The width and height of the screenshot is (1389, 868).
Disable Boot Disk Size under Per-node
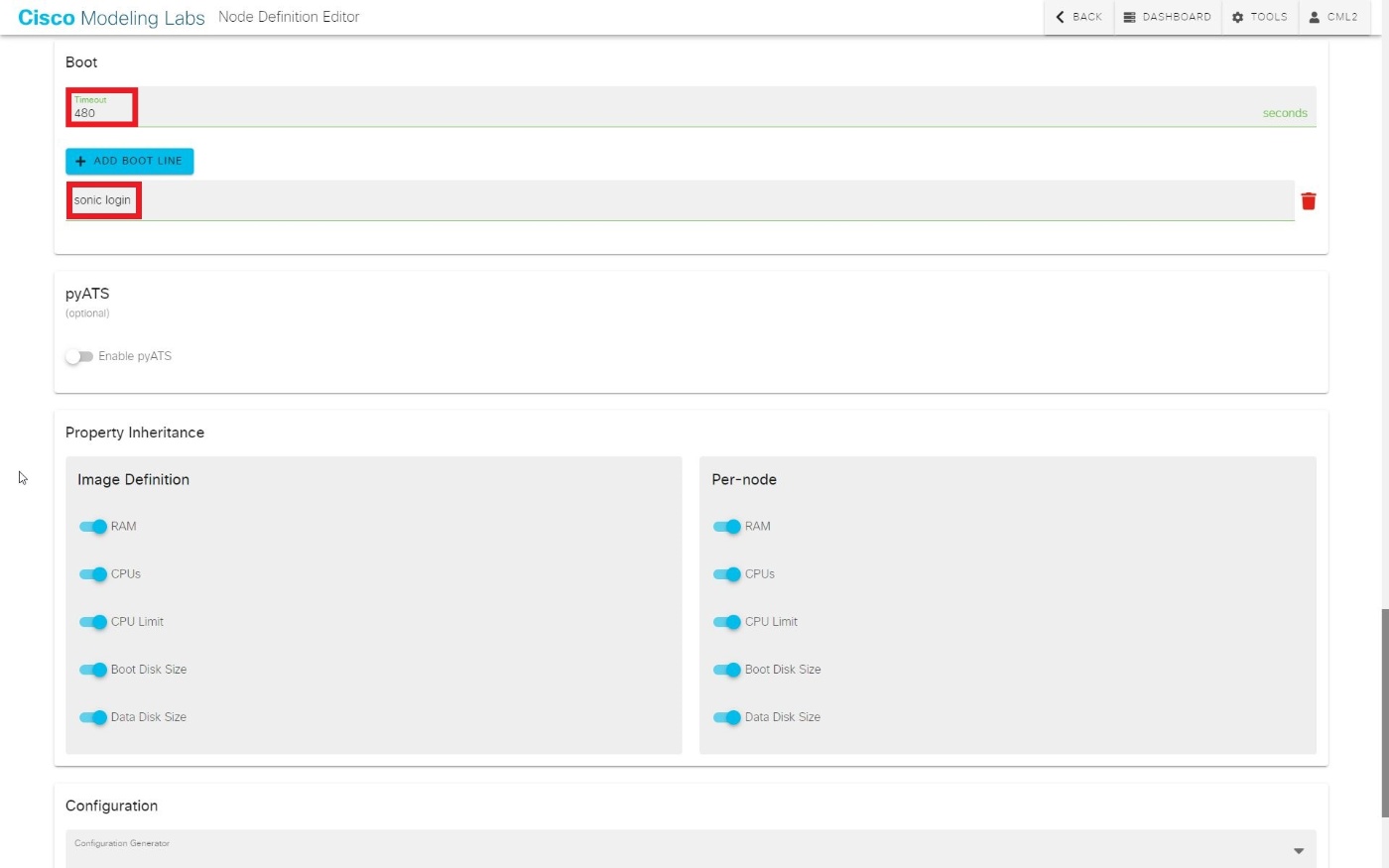tap(726, 670)
